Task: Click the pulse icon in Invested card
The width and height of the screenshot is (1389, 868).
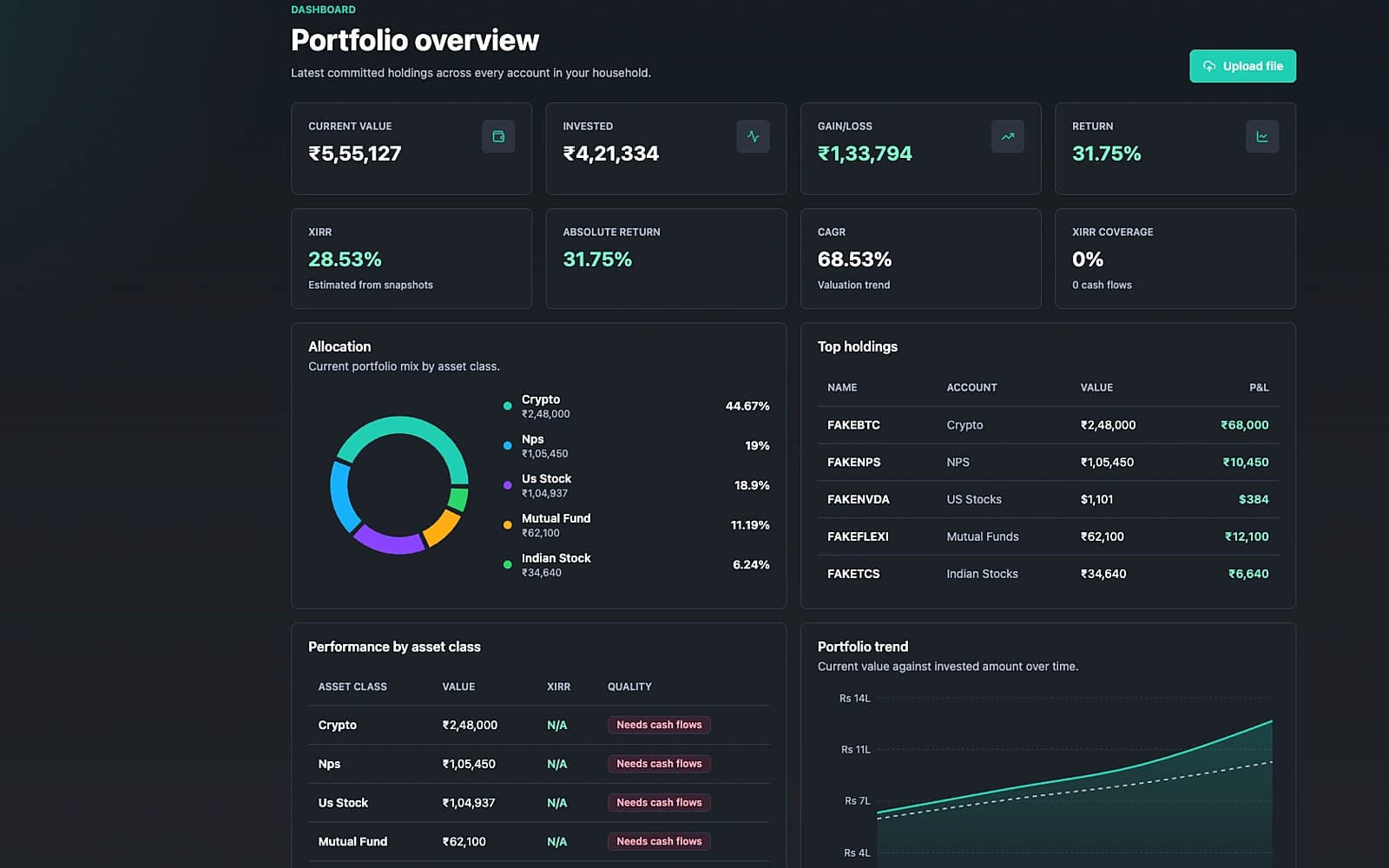Action: 753,136
